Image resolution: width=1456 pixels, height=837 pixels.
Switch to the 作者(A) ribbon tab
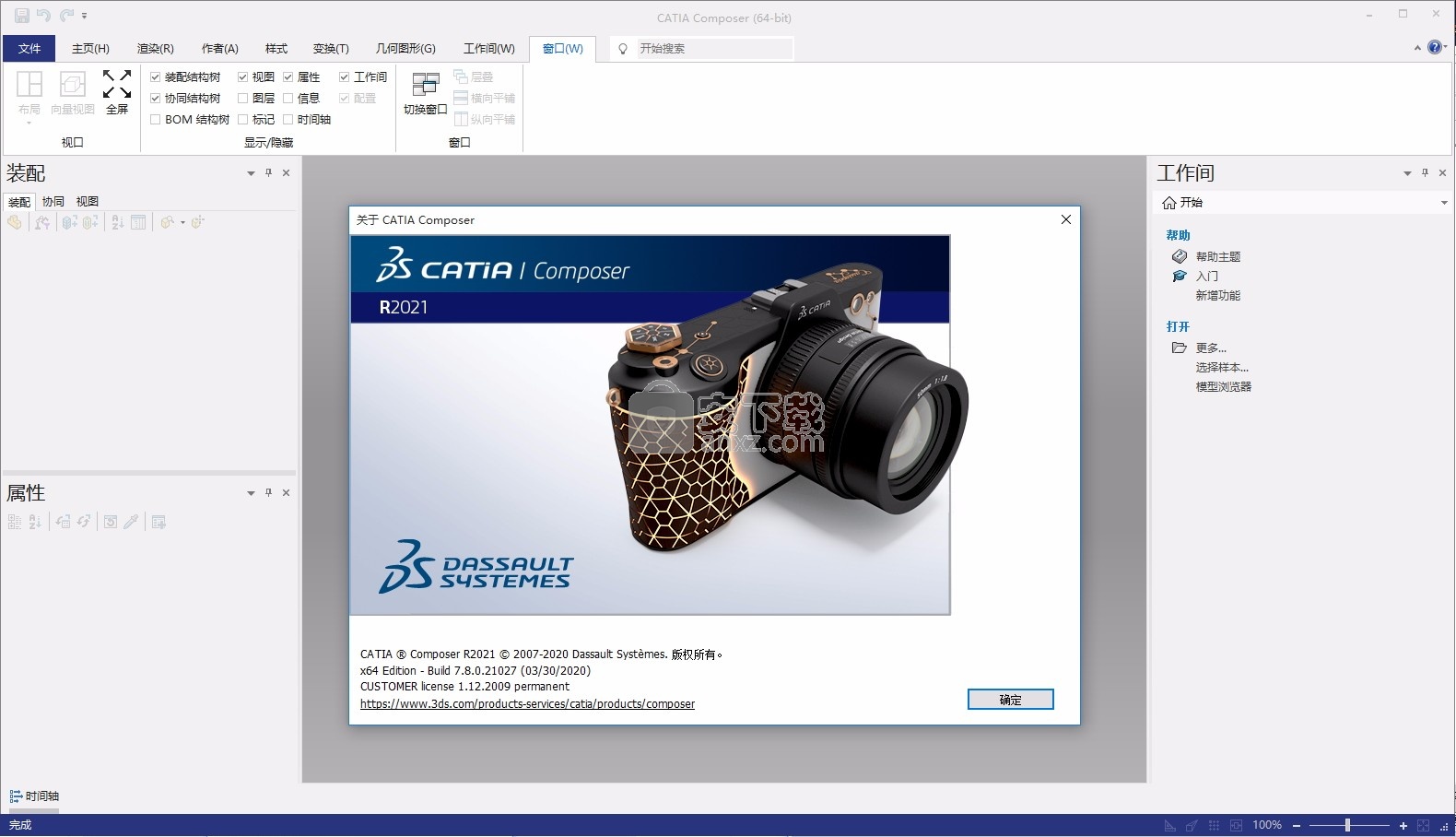pyautogui.click(x=219, y=49)
